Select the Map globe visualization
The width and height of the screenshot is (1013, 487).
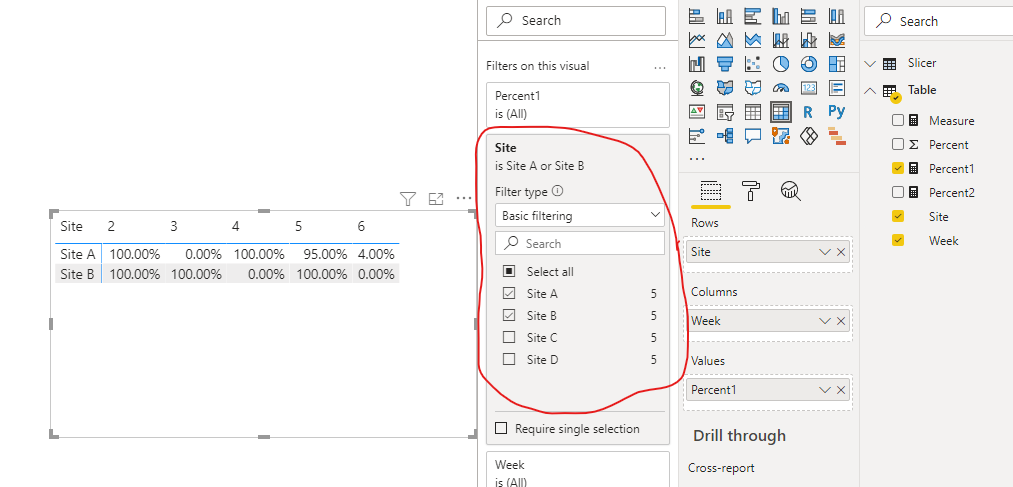(x=696, y=87)
